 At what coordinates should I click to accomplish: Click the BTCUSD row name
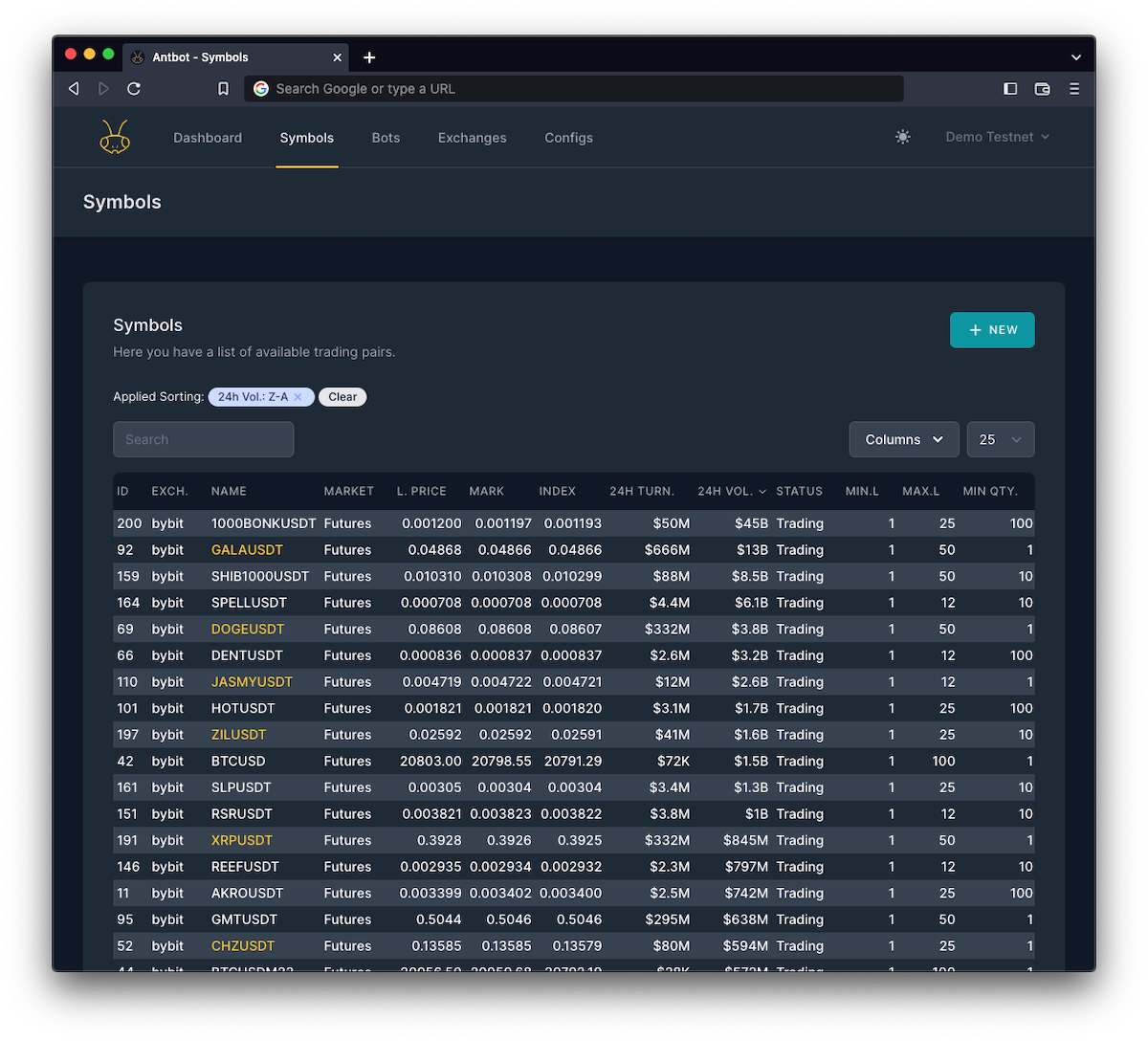tap(238, 762)
